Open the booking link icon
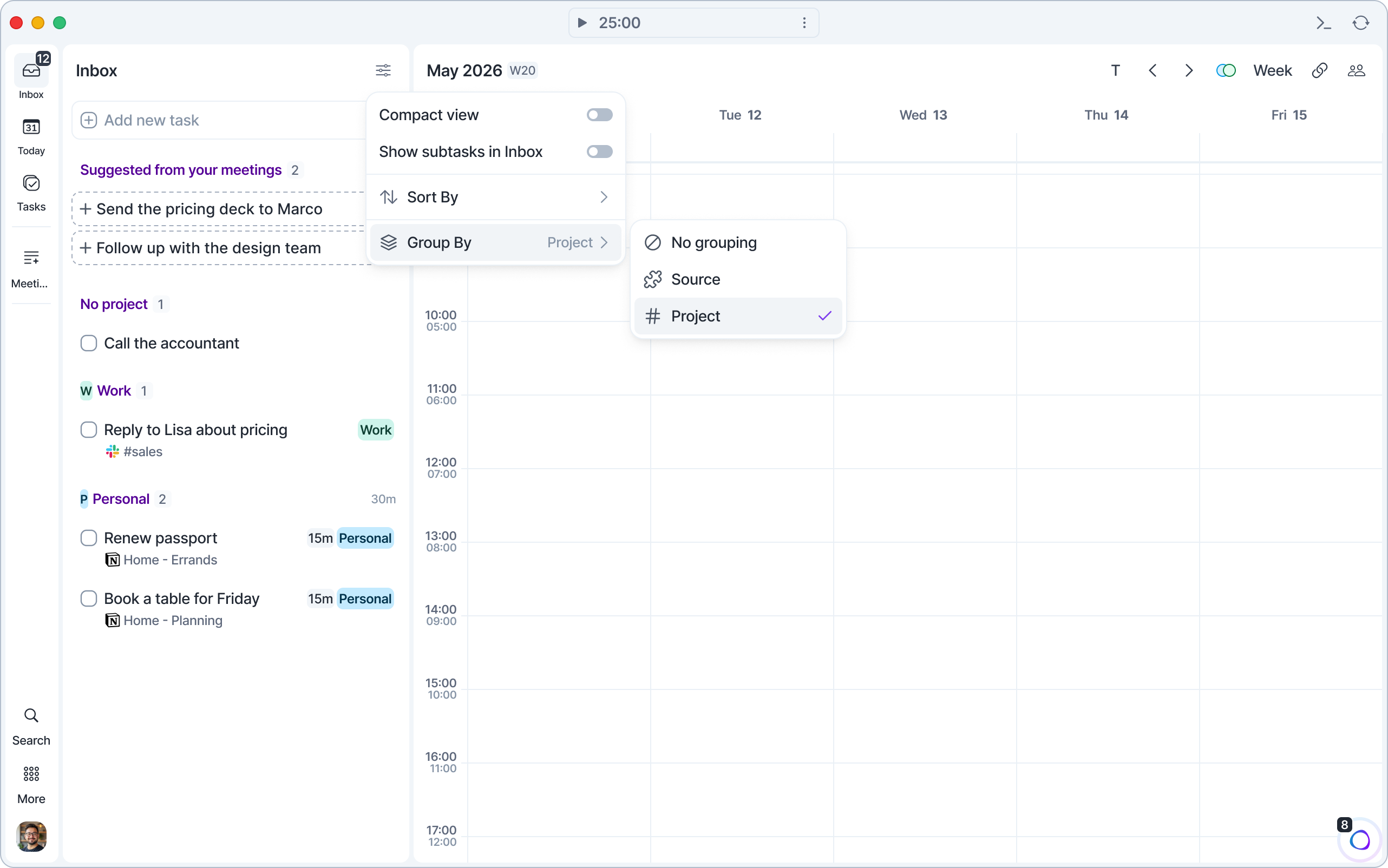 point(1319,70)
